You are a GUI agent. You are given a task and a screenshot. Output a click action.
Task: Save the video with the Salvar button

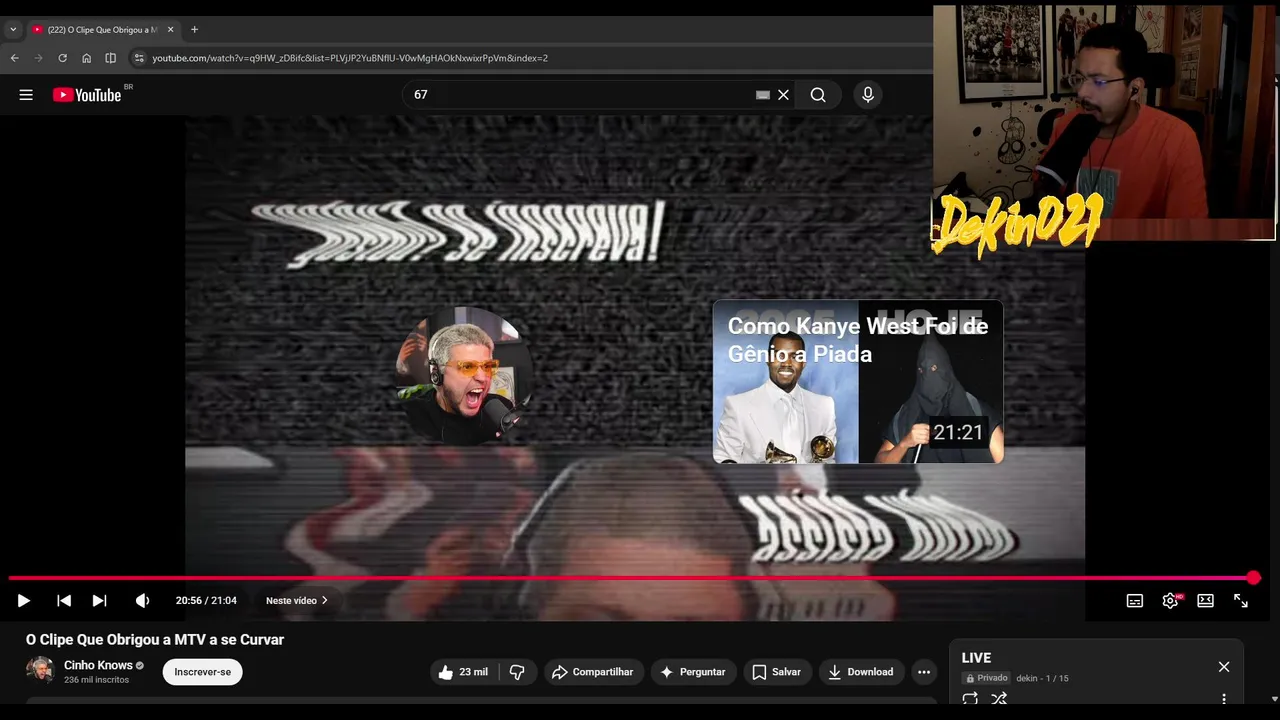pos(776,672)
